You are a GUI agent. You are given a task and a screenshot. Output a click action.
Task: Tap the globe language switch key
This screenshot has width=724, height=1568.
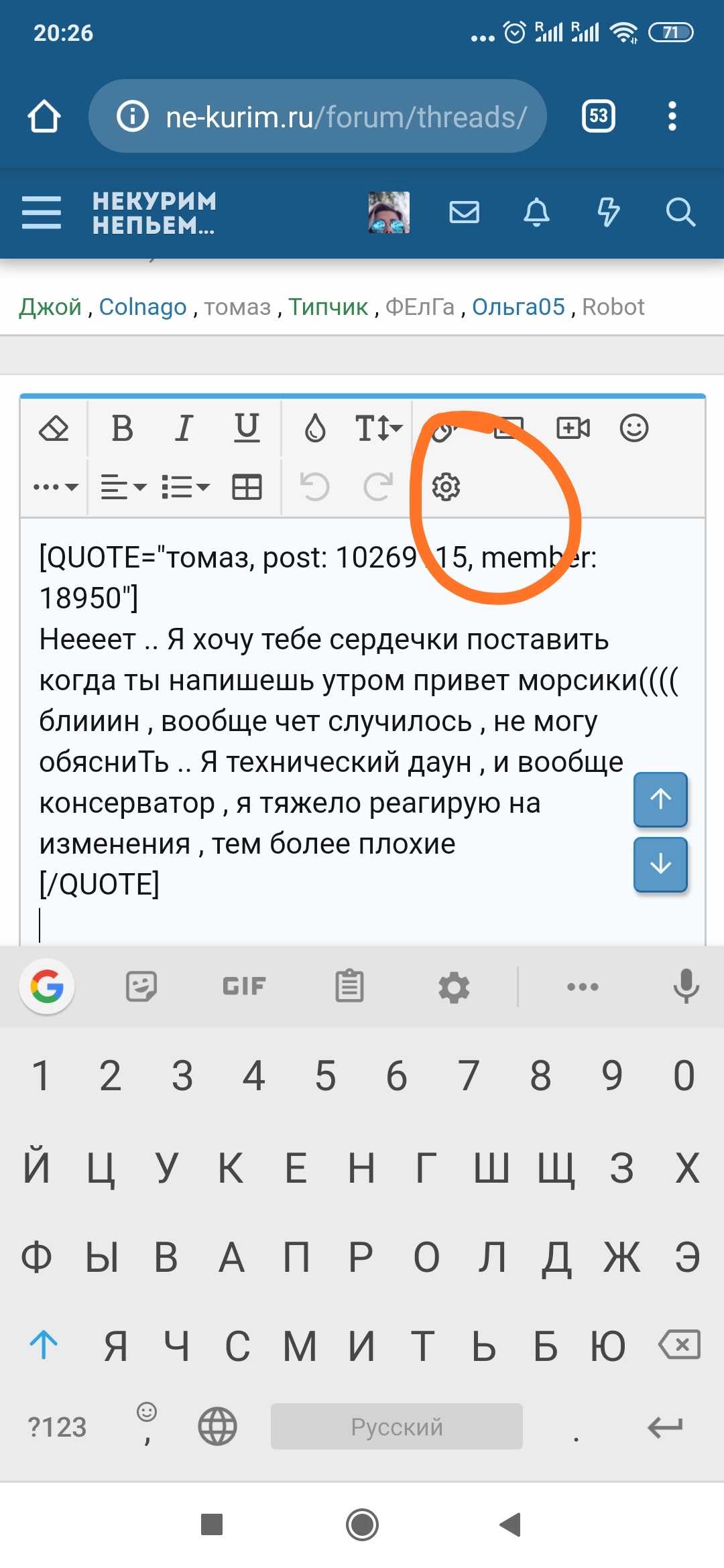click(218, 1426)
